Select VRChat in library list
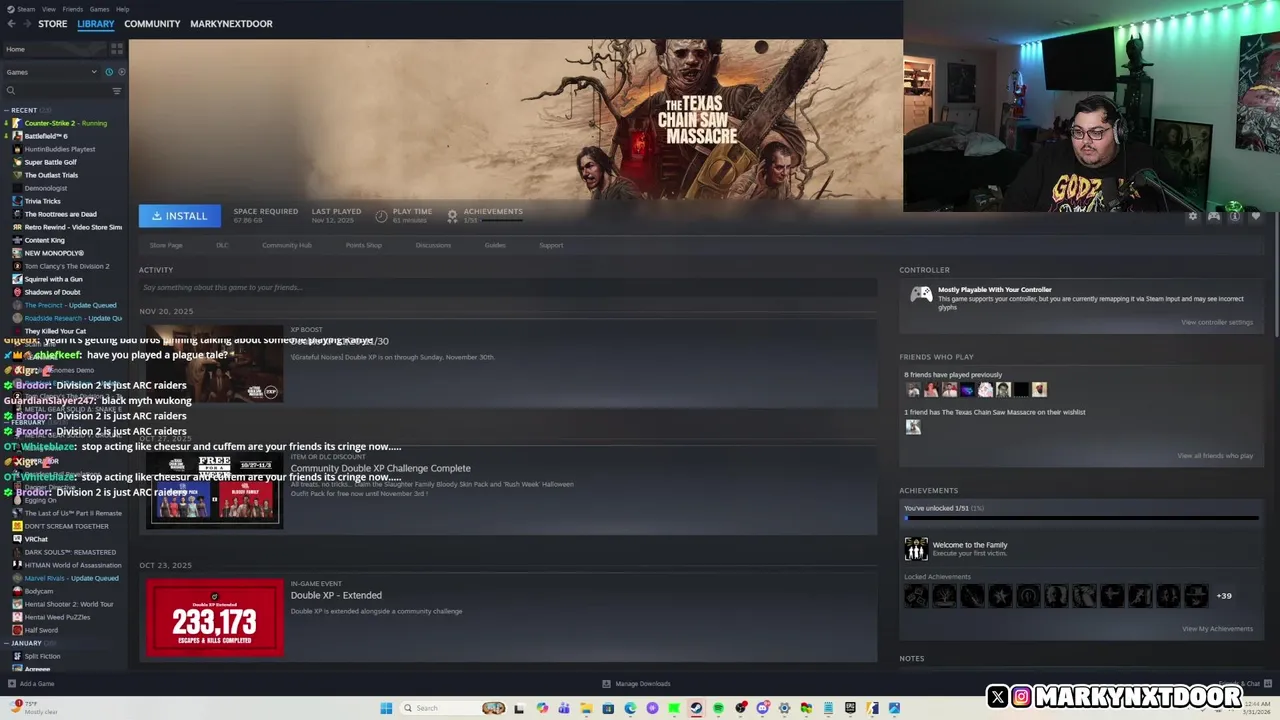Image resolution: width=1280 pixels, height=720 pixels. pyautogui.click(x=36, y=539)
